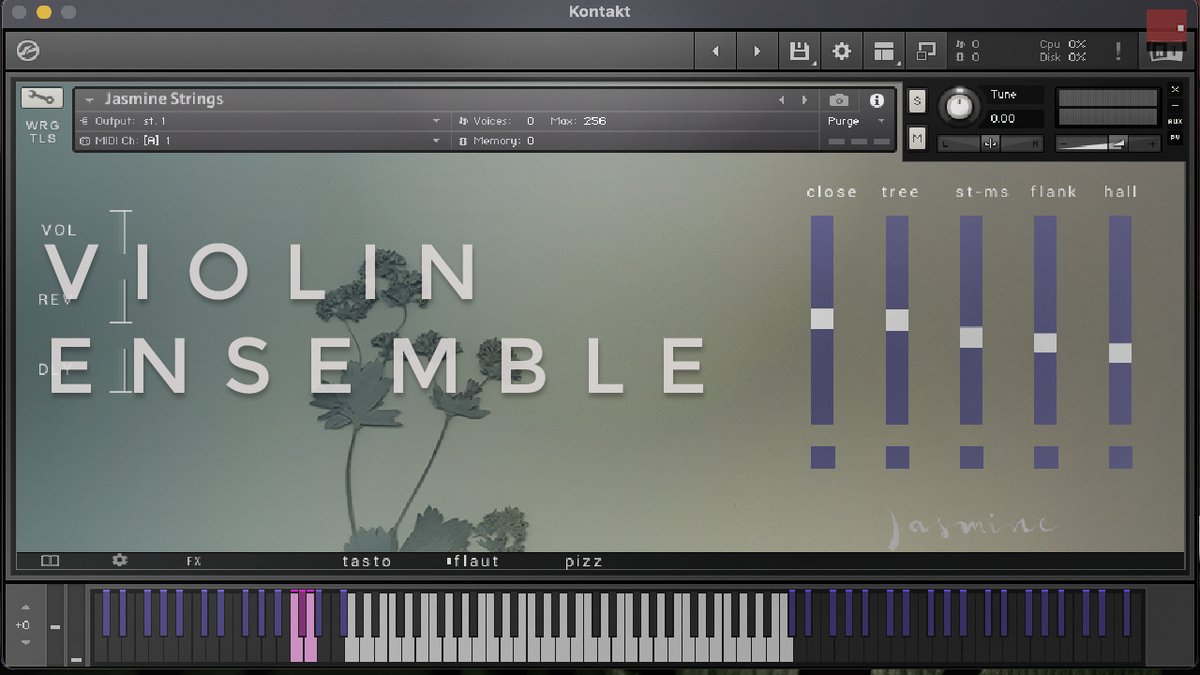Click the Cpu 0% readout
Screen dimensions: 1200x675
pos(1062,44)
